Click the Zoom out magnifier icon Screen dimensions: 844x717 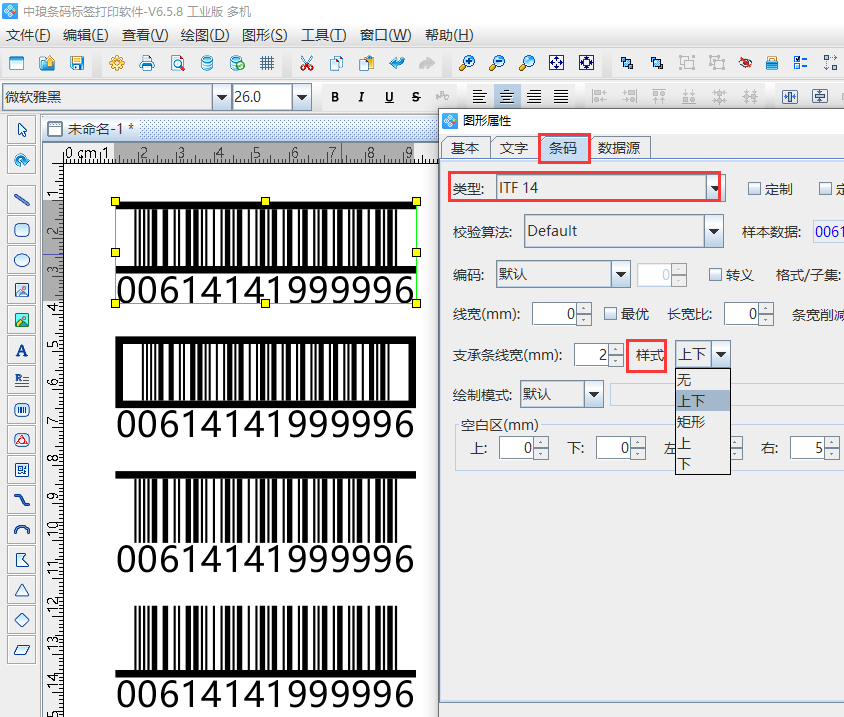tap(497, 63)
